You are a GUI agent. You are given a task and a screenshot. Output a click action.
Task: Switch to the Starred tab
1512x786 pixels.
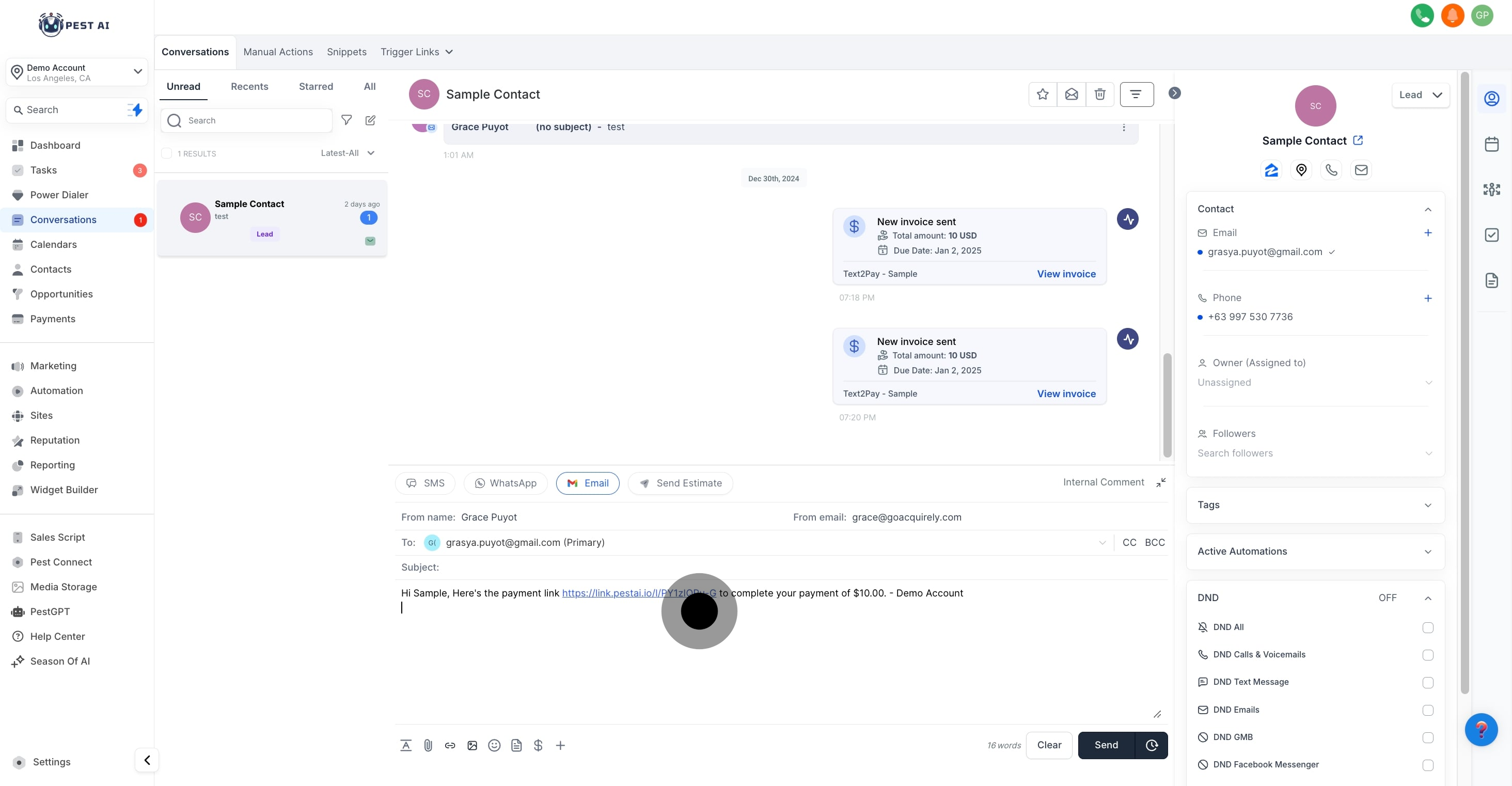(316, 86)
